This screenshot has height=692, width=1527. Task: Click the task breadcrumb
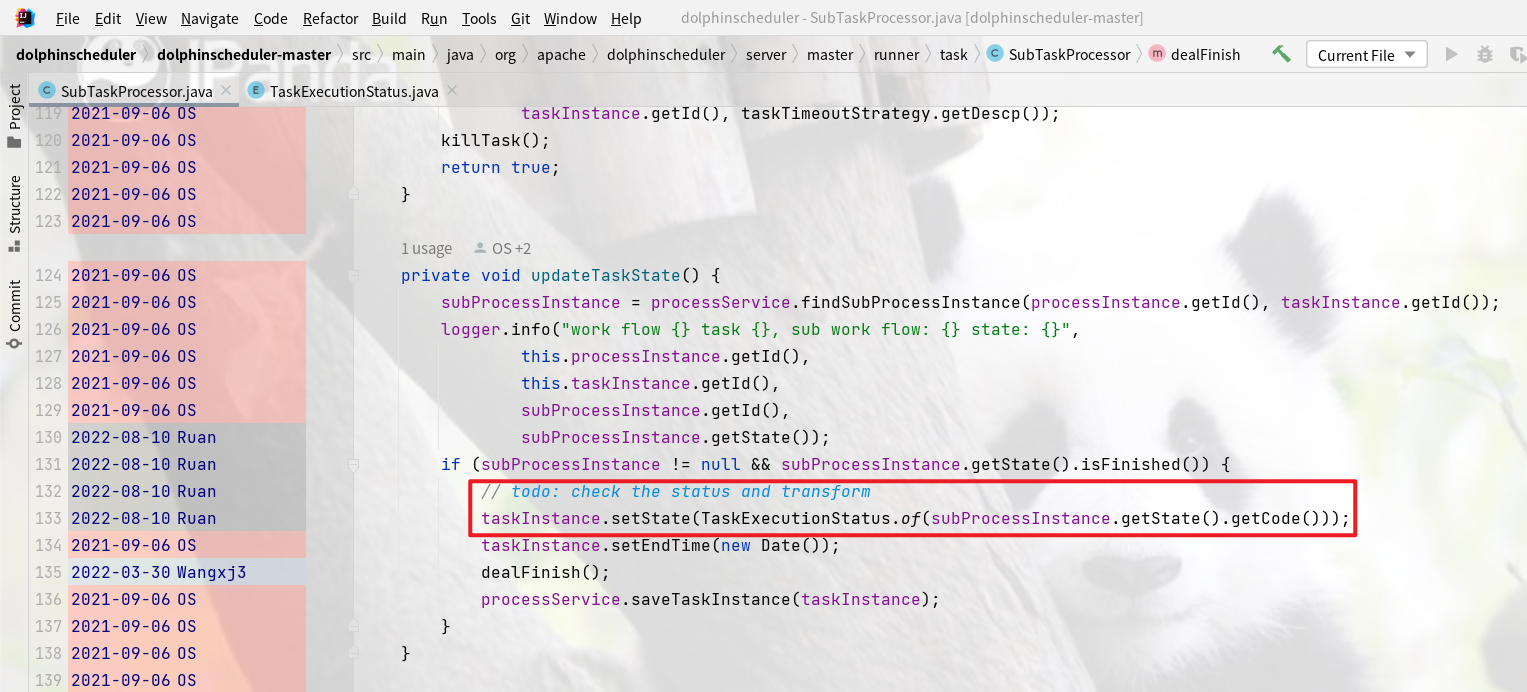(954, 54)
